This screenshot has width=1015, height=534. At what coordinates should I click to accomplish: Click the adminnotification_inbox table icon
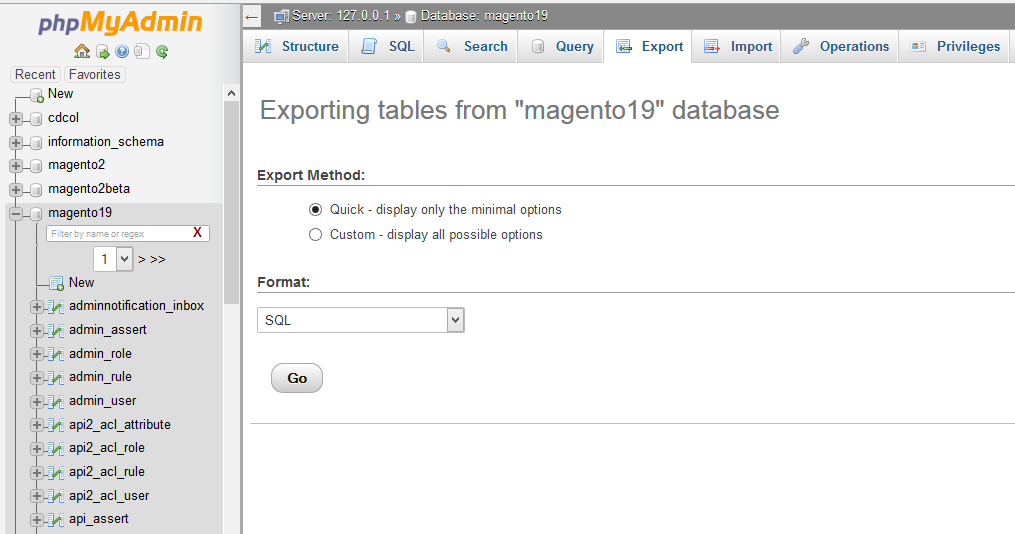[x=56, y=307]
